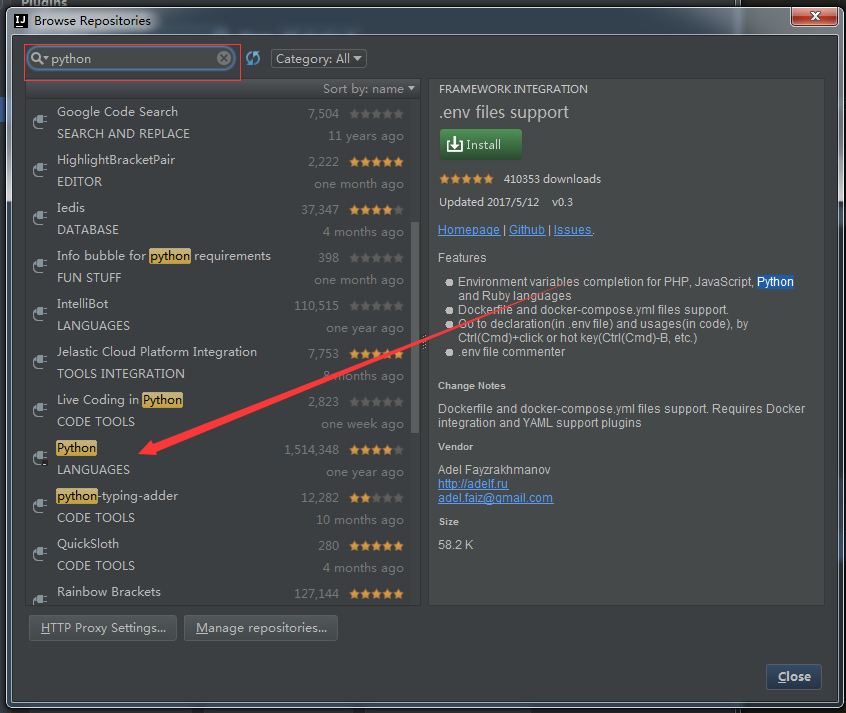Select Iedis plugin name

coord(71,208)
